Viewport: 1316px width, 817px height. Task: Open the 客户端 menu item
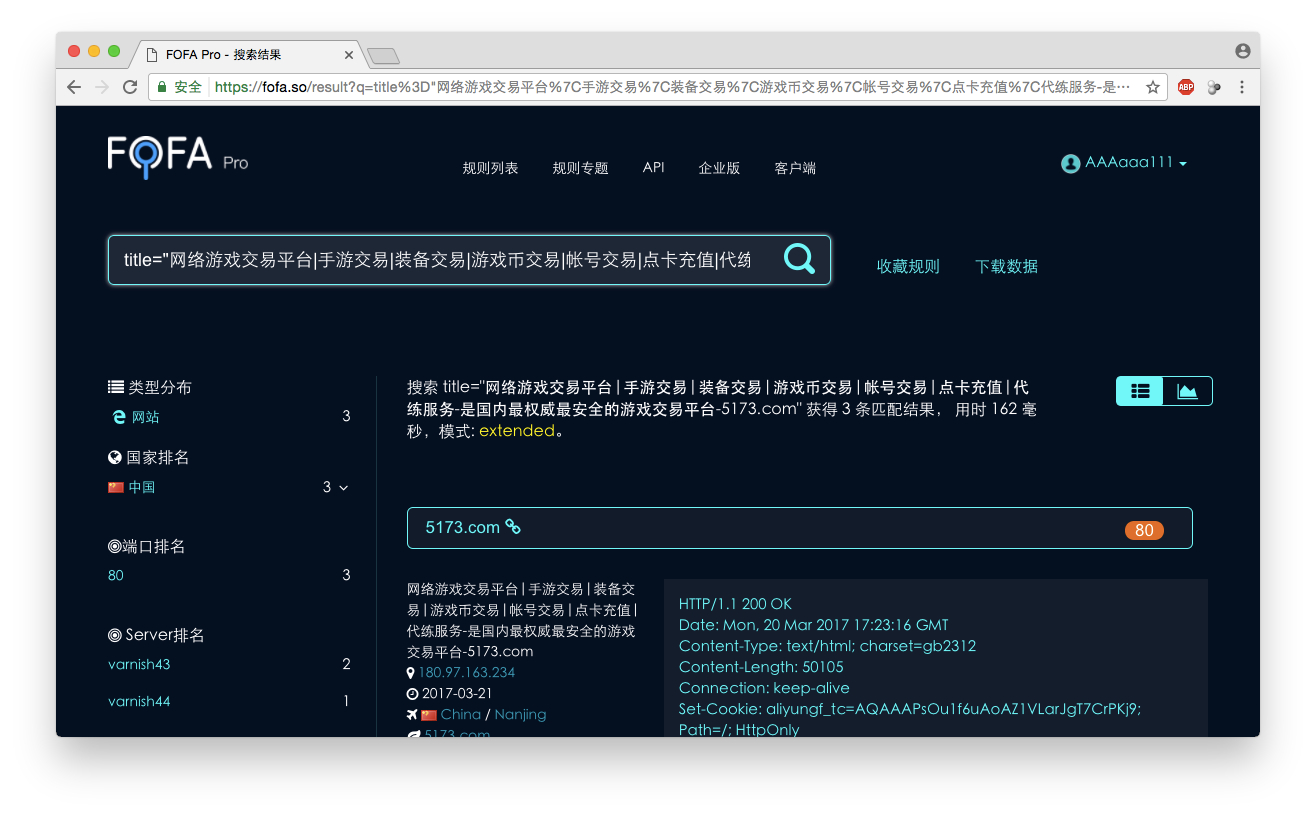tap(795, 168)
